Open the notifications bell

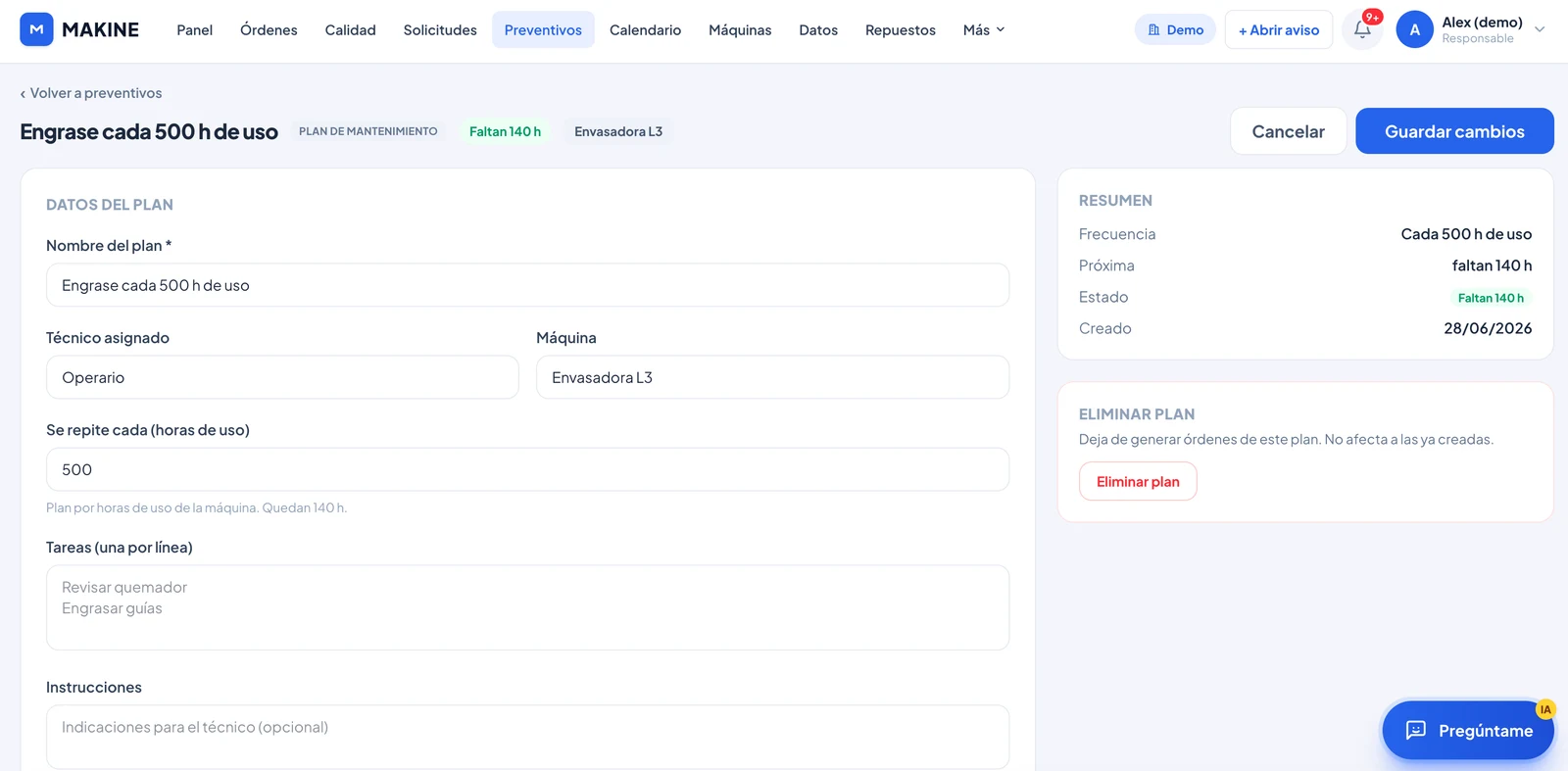[x=1362, y=29]
